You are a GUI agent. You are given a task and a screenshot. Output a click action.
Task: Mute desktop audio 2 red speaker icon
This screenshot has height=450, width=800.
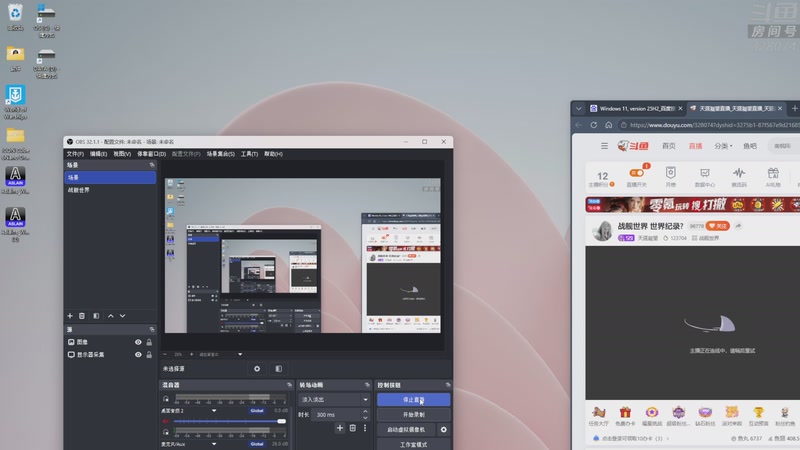coord(165,421)
